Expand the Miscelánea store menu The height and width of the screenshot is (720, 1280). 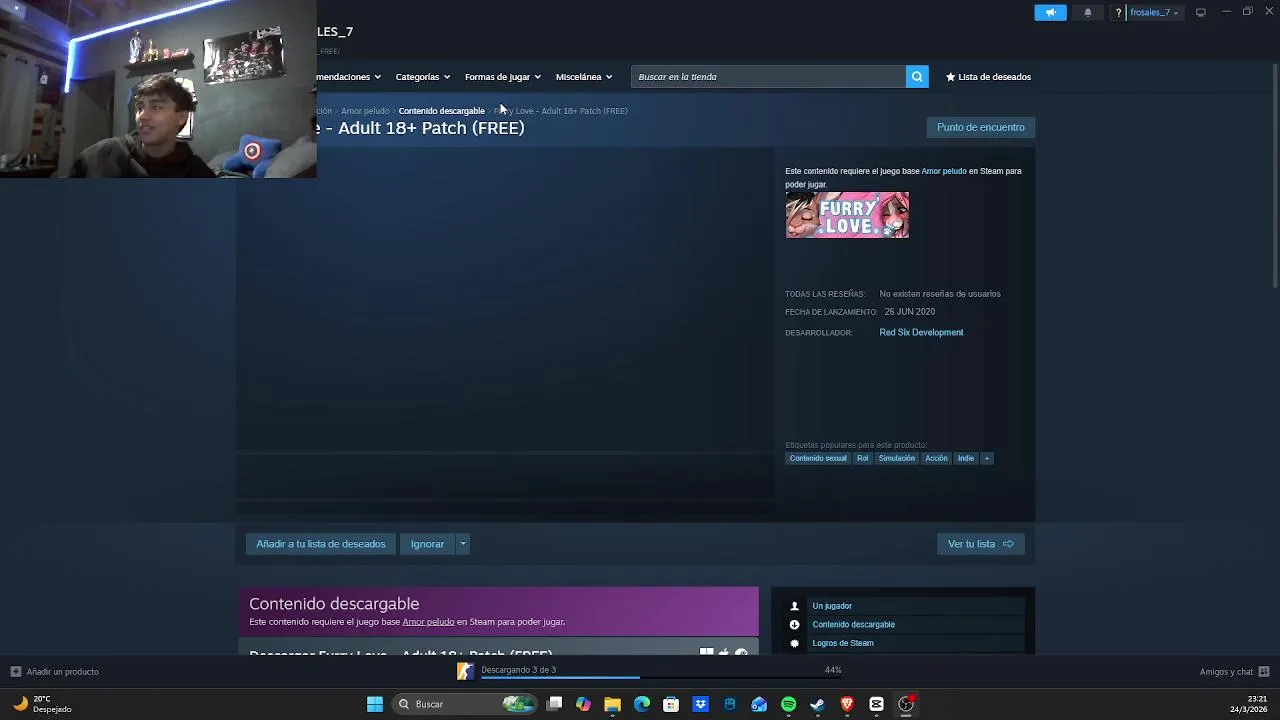pos(584,77)
